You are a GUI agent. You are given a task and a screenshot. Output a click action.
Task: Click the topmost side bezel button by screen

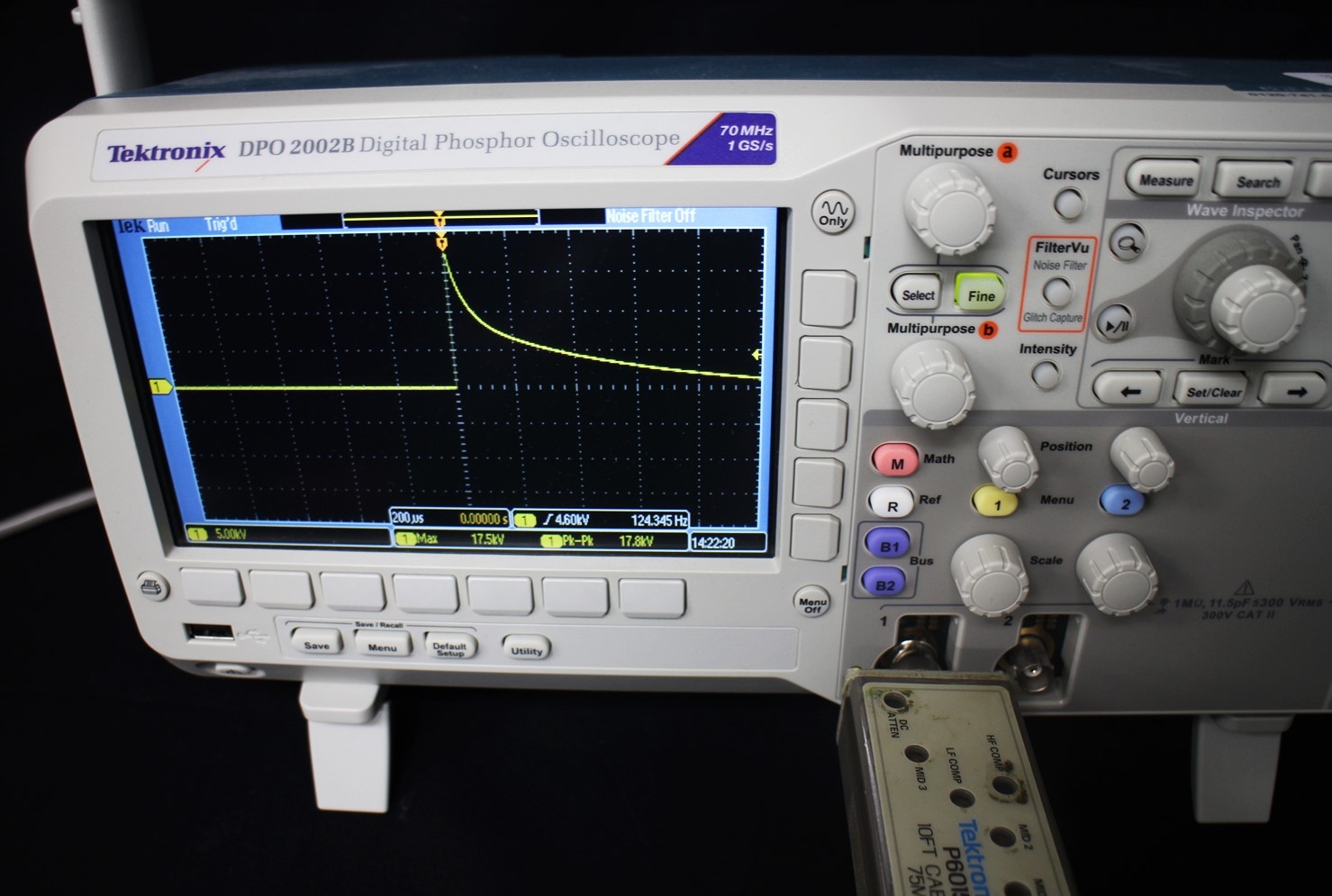pyautogui.click(x=828, y=298)
